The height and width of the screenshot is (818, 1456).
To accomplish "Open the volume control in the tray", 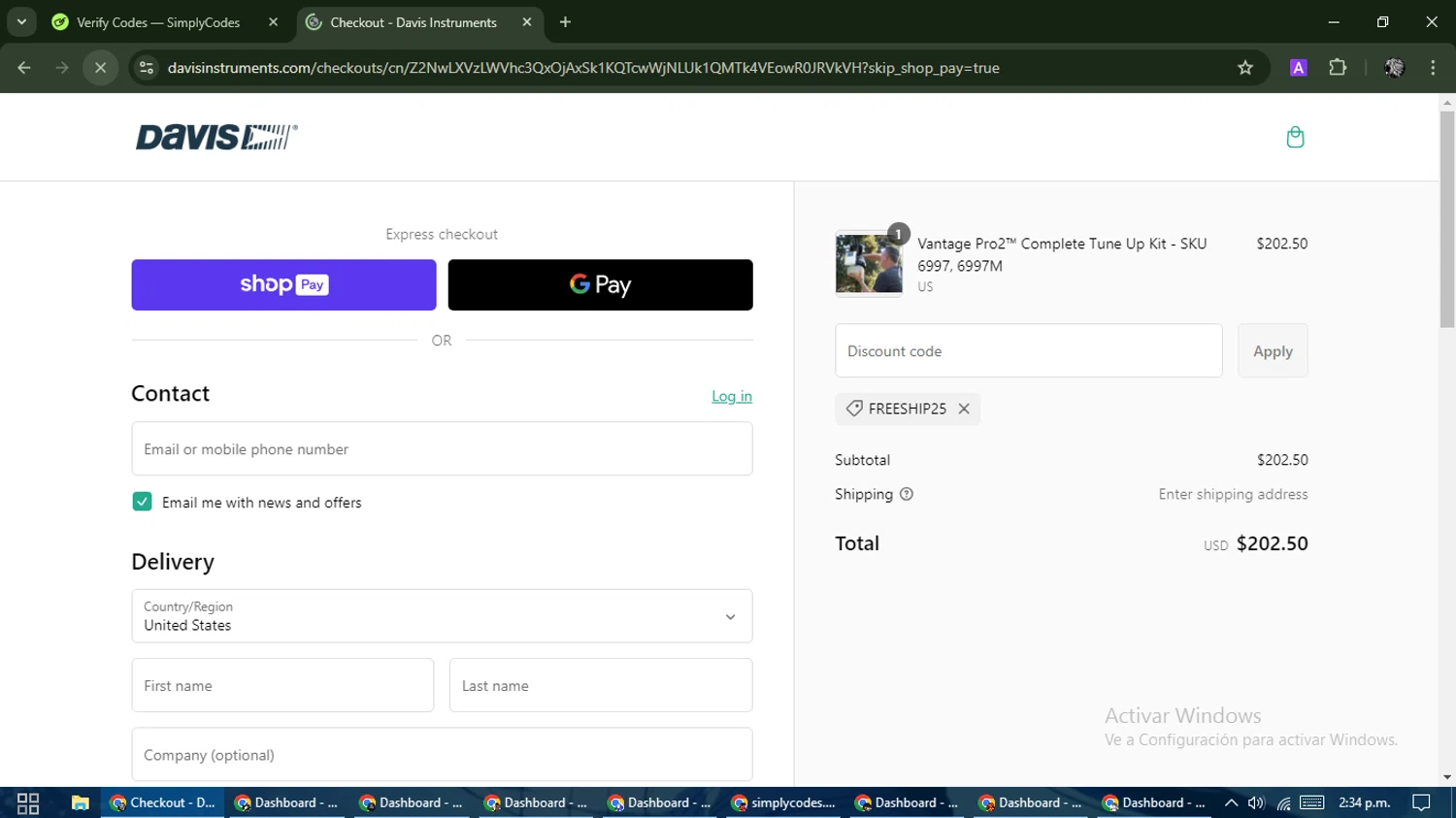I will 1256,802.
